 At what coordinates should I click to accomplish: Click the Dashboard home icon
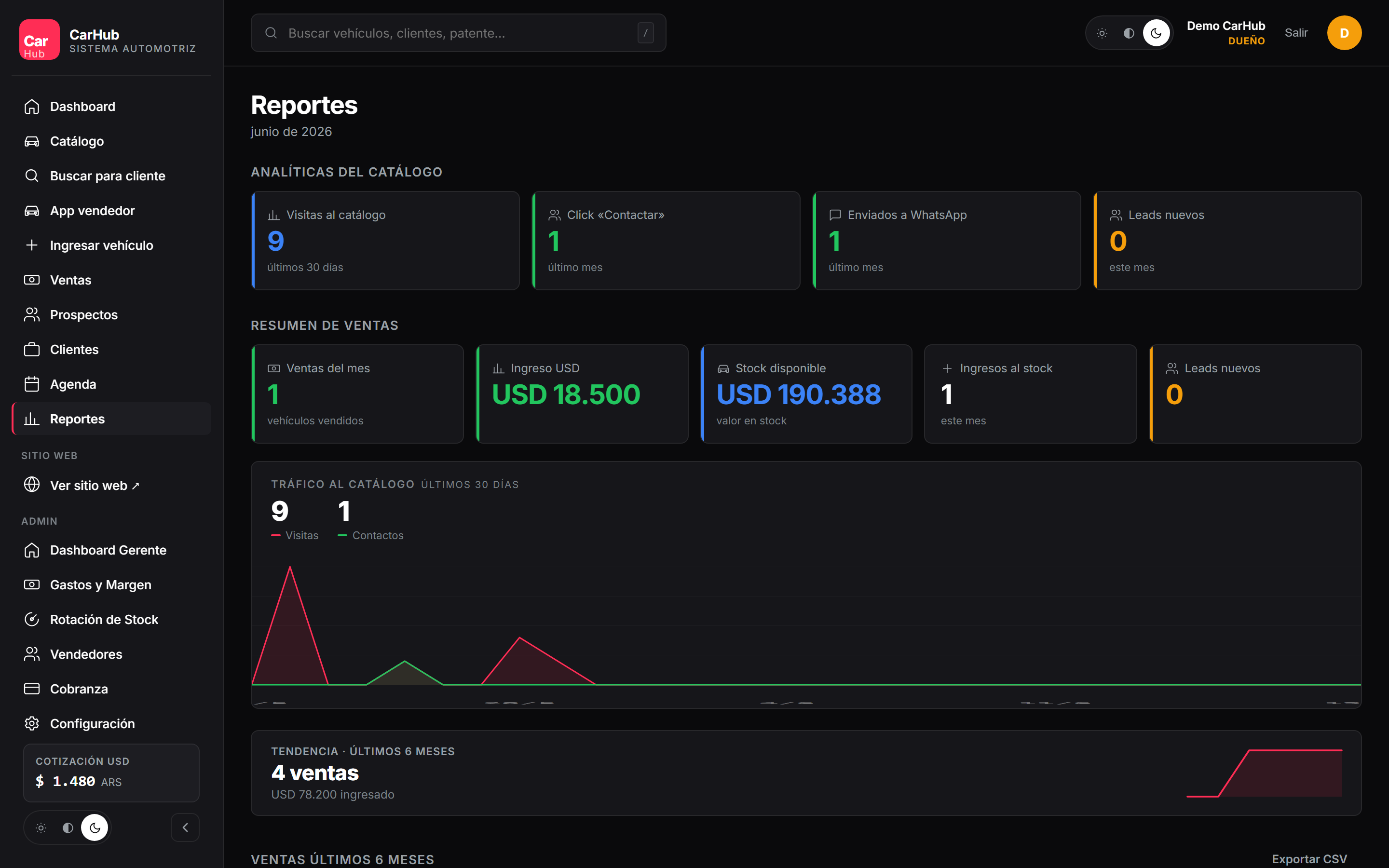tap(31, 106)
